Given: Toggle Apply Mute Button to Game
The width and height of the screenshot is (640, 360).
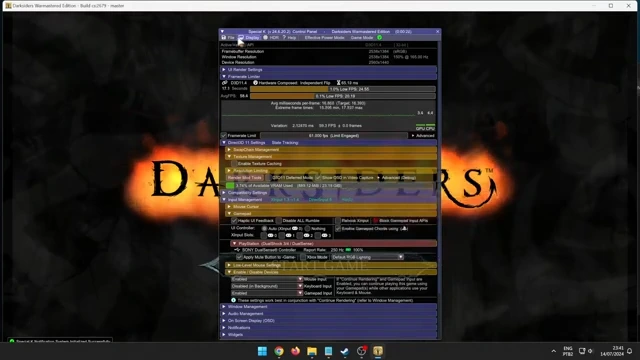Looking at the screenshot, I should tap(239, 258).
